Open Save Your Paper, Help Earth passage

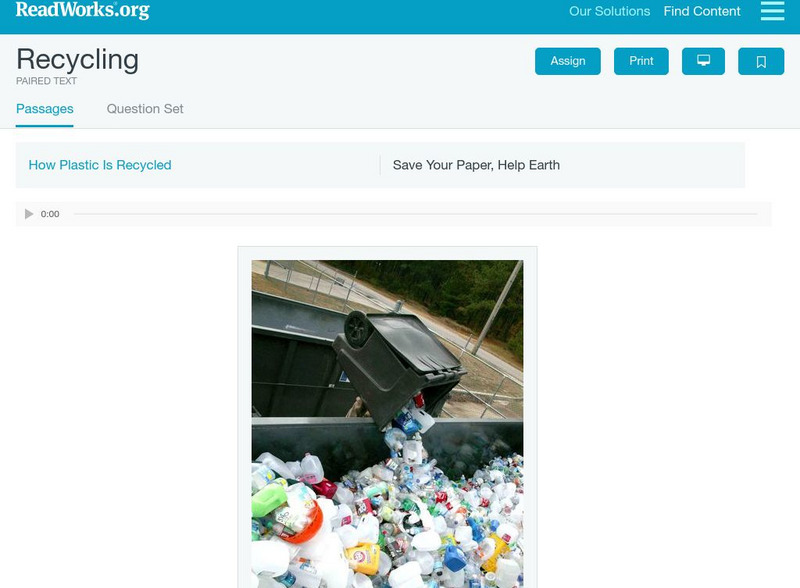[x=476, y=165]
